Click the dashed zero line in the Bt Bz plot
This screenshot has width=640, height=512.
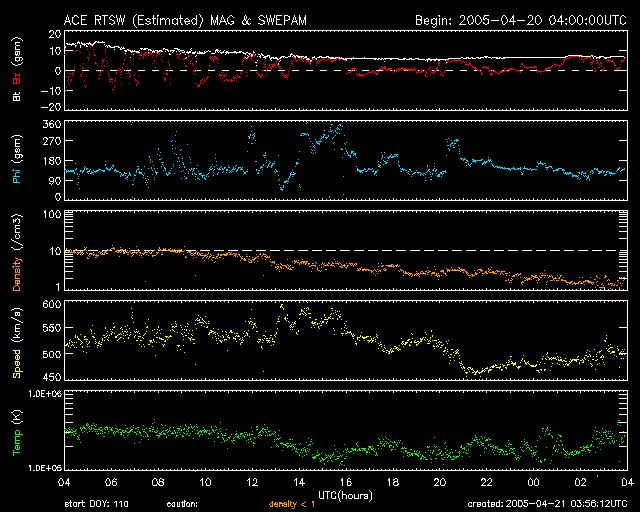tap(346, 71)
